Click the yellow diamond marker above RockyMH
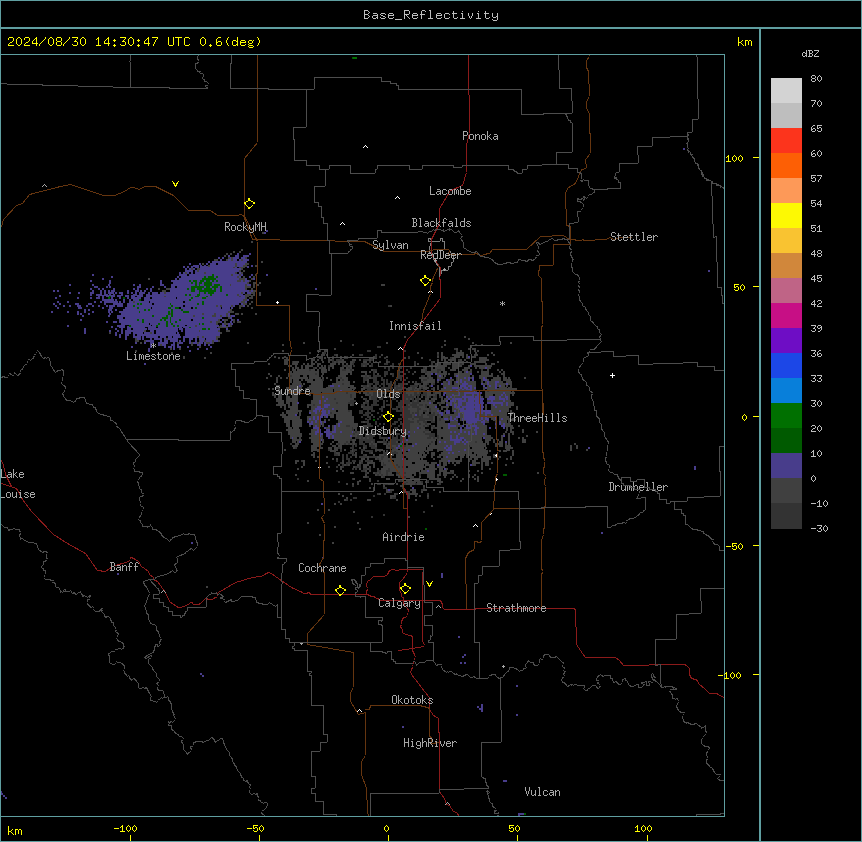 250,204
